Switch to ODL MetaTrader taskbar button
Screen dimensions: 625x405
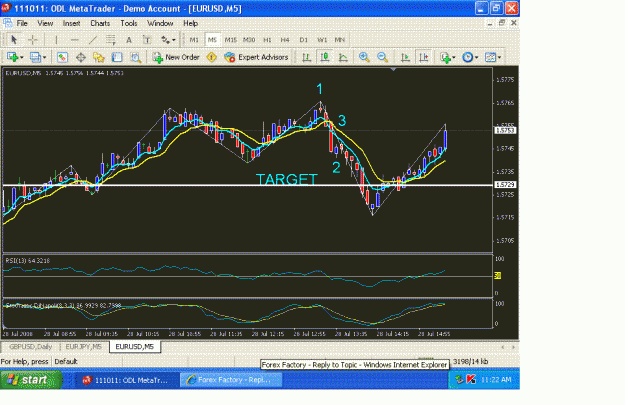126,380
